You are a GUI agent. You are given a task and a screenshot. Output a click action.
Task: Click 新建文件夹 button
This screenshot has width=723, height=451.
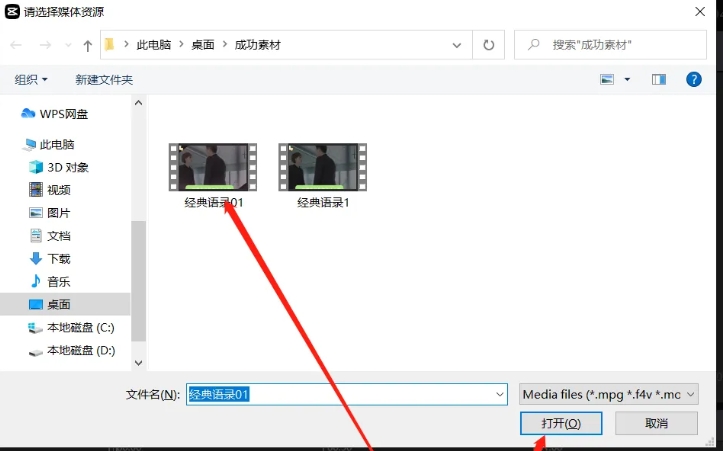click(104, 80)
